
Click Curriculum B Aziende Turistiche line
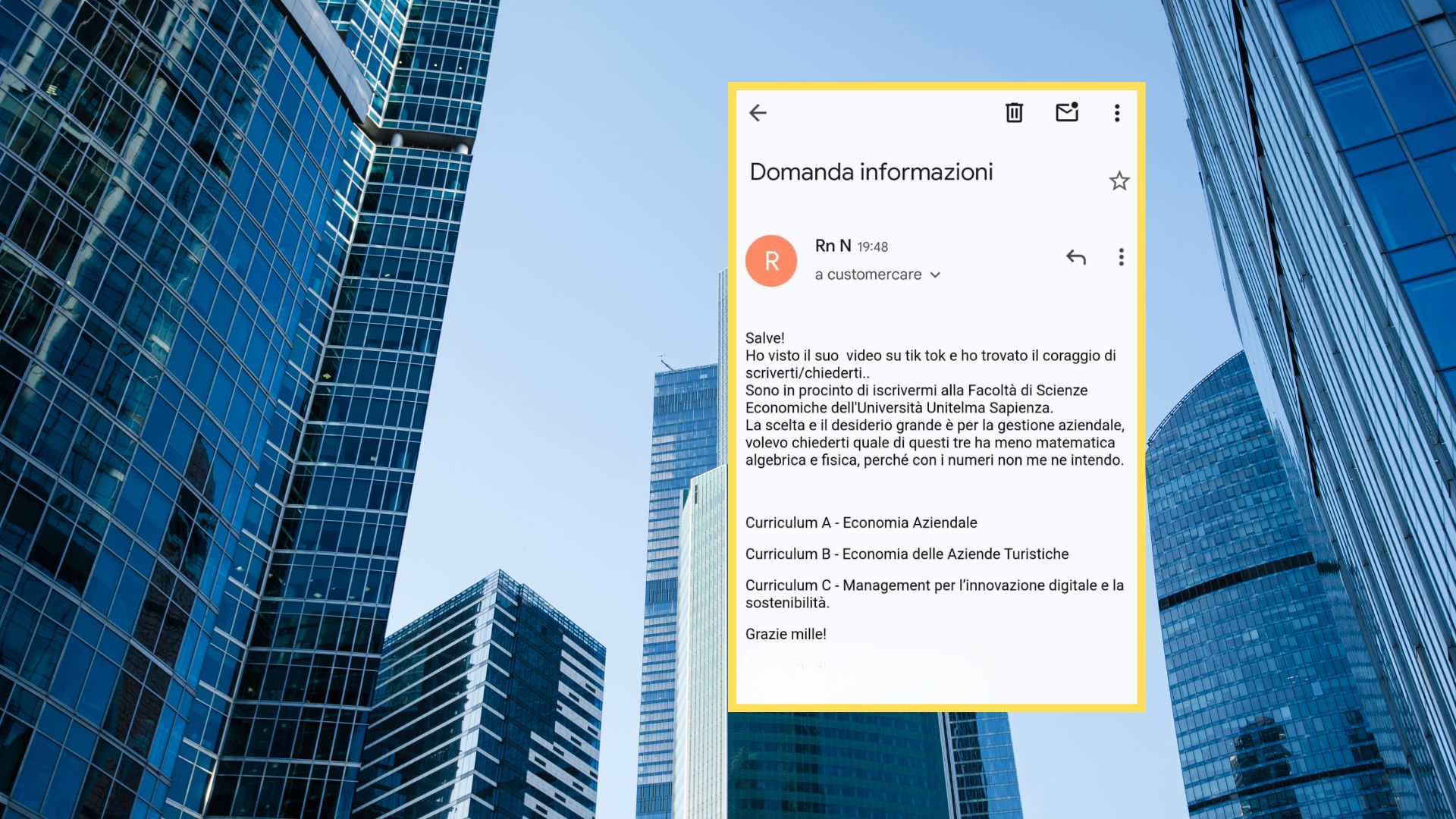906,554
